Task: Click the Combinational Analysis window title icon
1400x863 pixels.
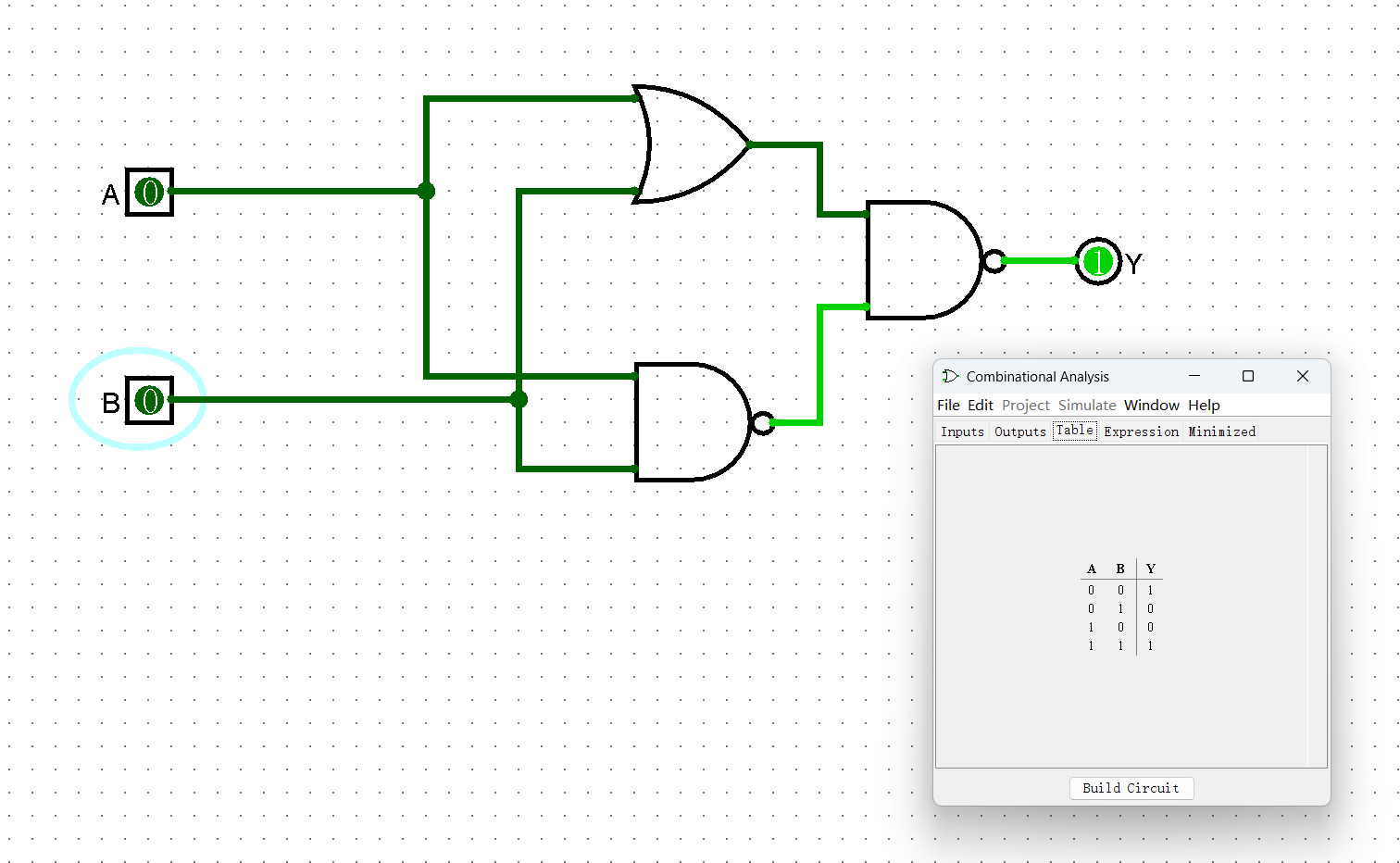Action: coord(950,376)
